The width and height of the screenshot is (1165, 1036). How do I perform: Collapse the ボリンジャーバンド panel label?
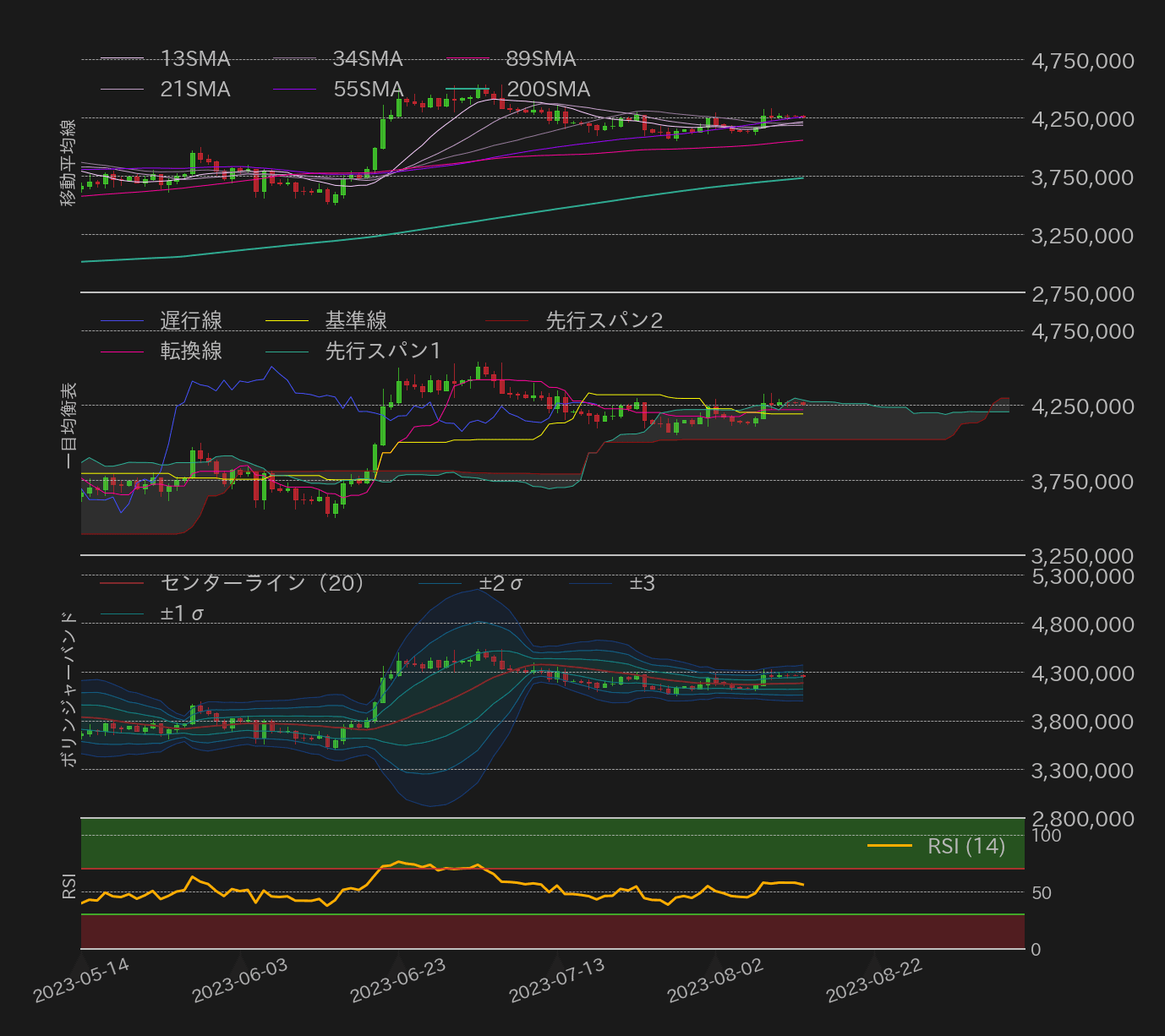(68, 689)
